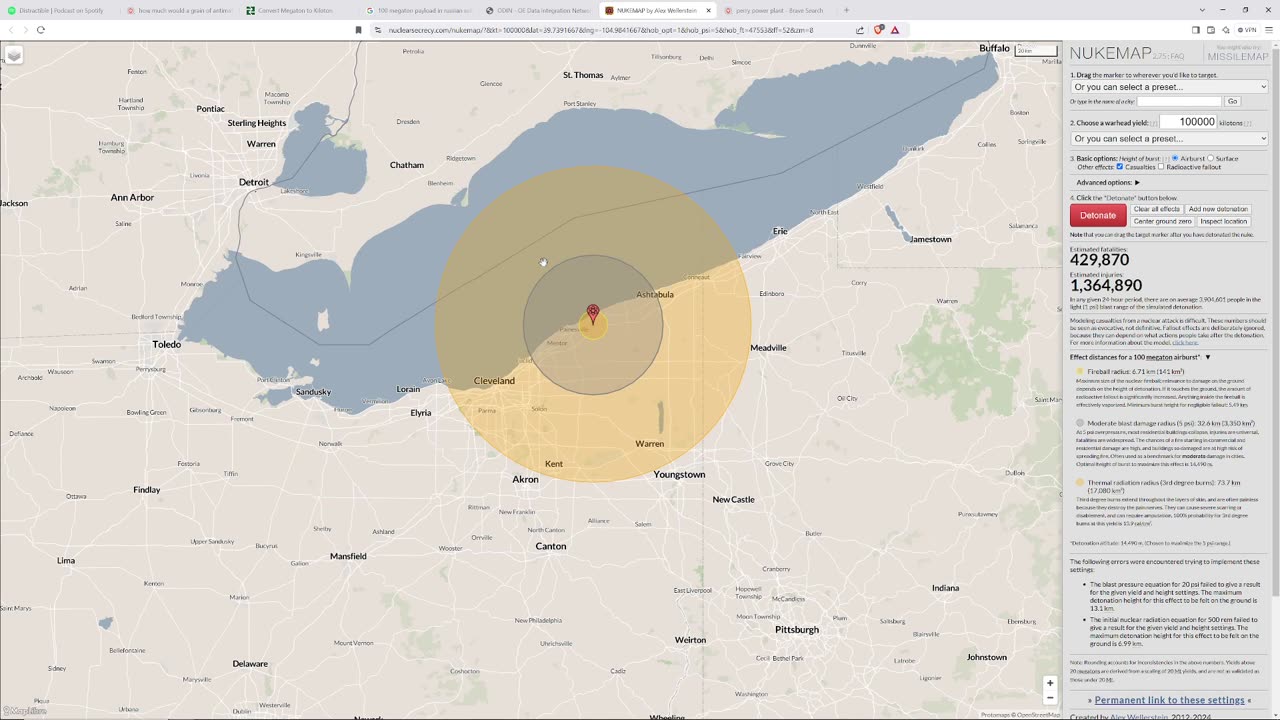Click the Inspect location button
Screen dimensions: 1280x720
[x=1224, y=221]
